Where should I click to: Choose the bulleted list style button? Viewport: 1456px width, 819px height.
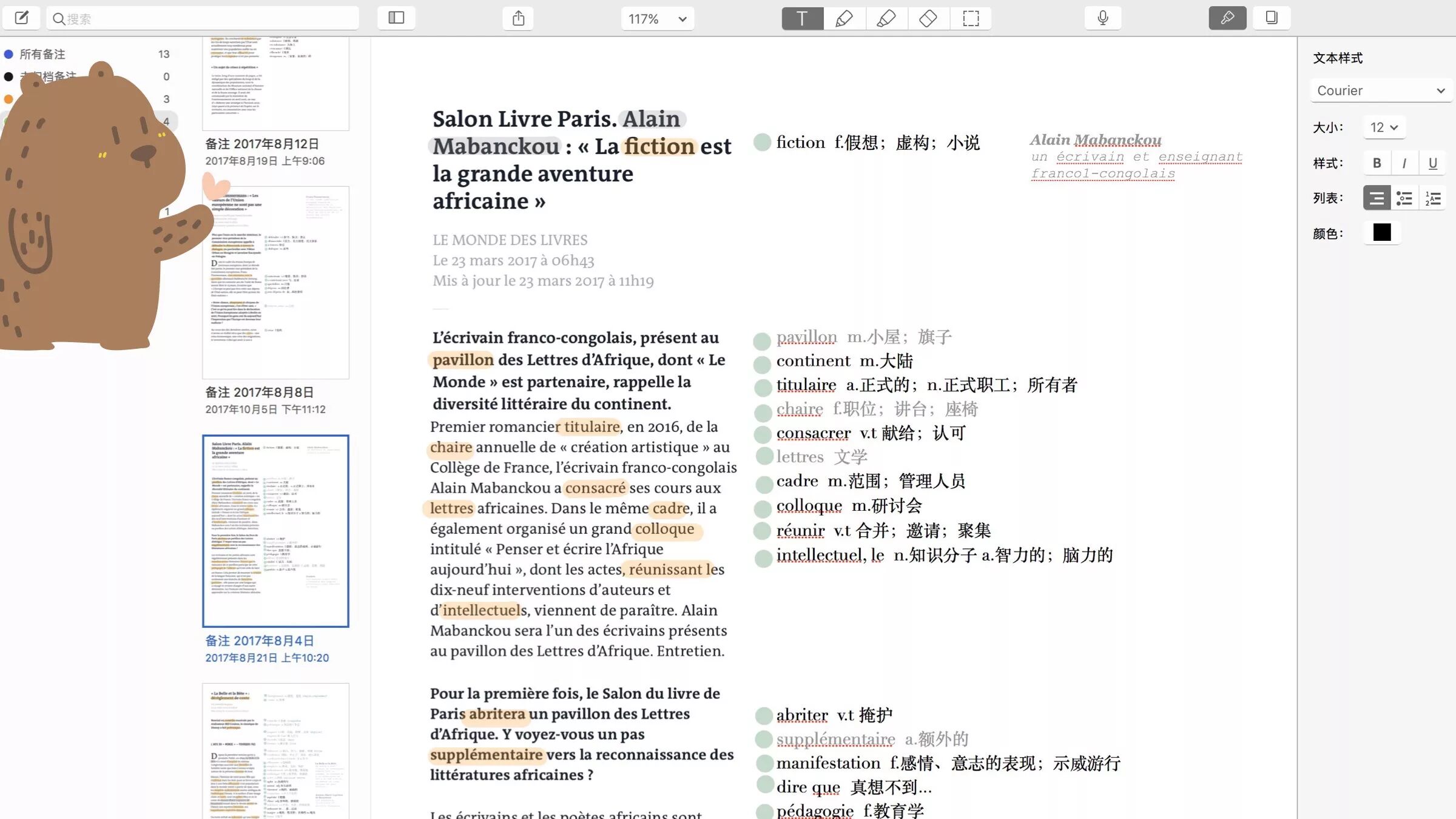click(x=1404, y=198)
